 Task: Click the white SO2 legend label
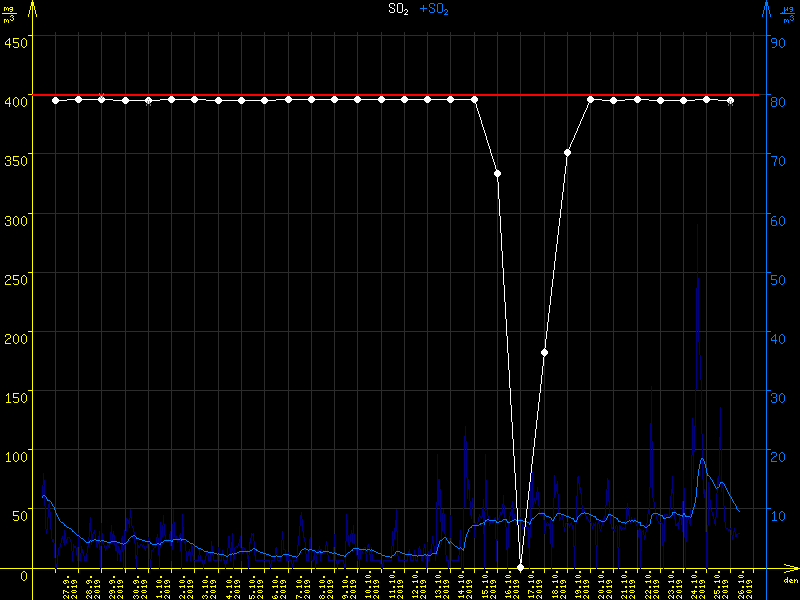(398, 9)
